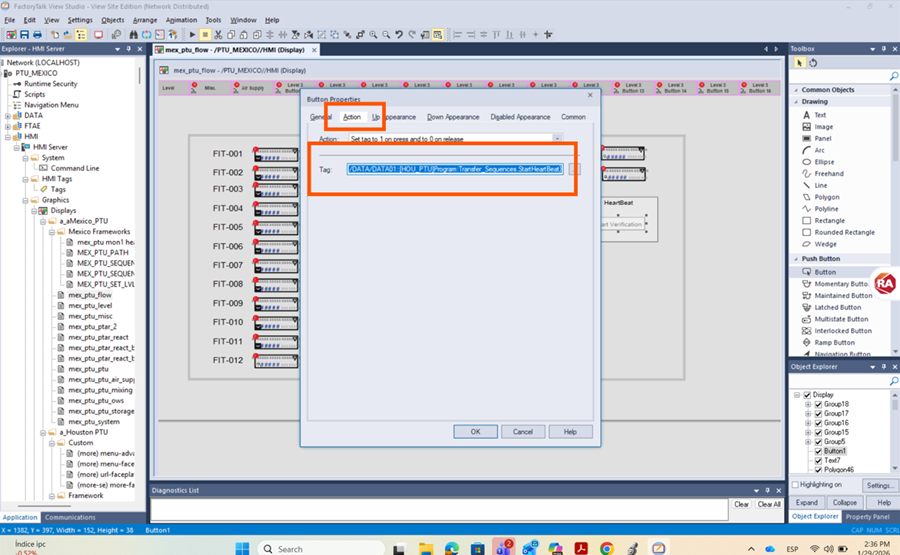Collapse the a_aMexico_PTU folder
Image resolution: width=900 pixels, height=555 pixels.
43,221
